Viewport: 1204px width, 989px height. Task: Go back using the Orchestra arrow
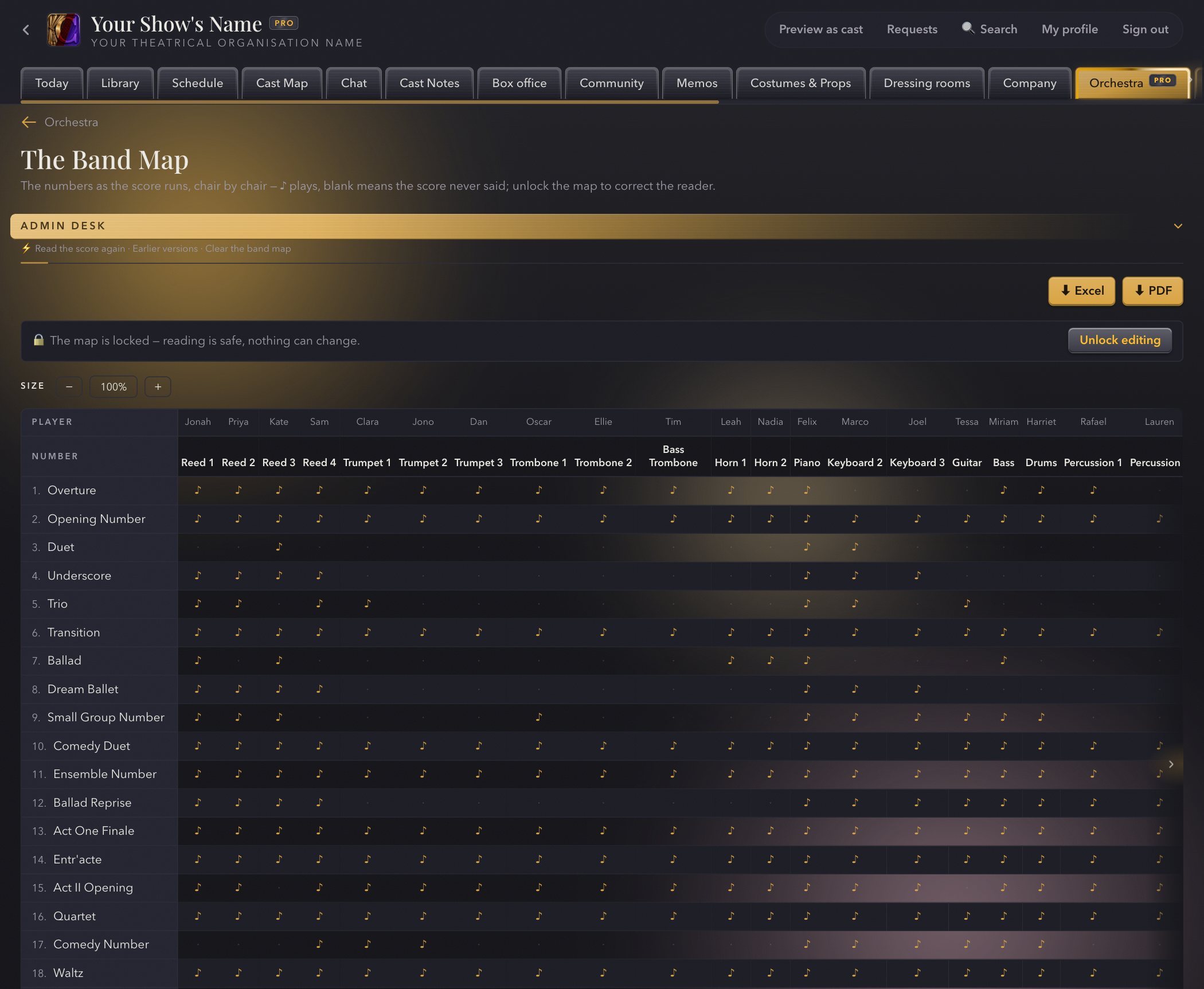tap(29, 122)
